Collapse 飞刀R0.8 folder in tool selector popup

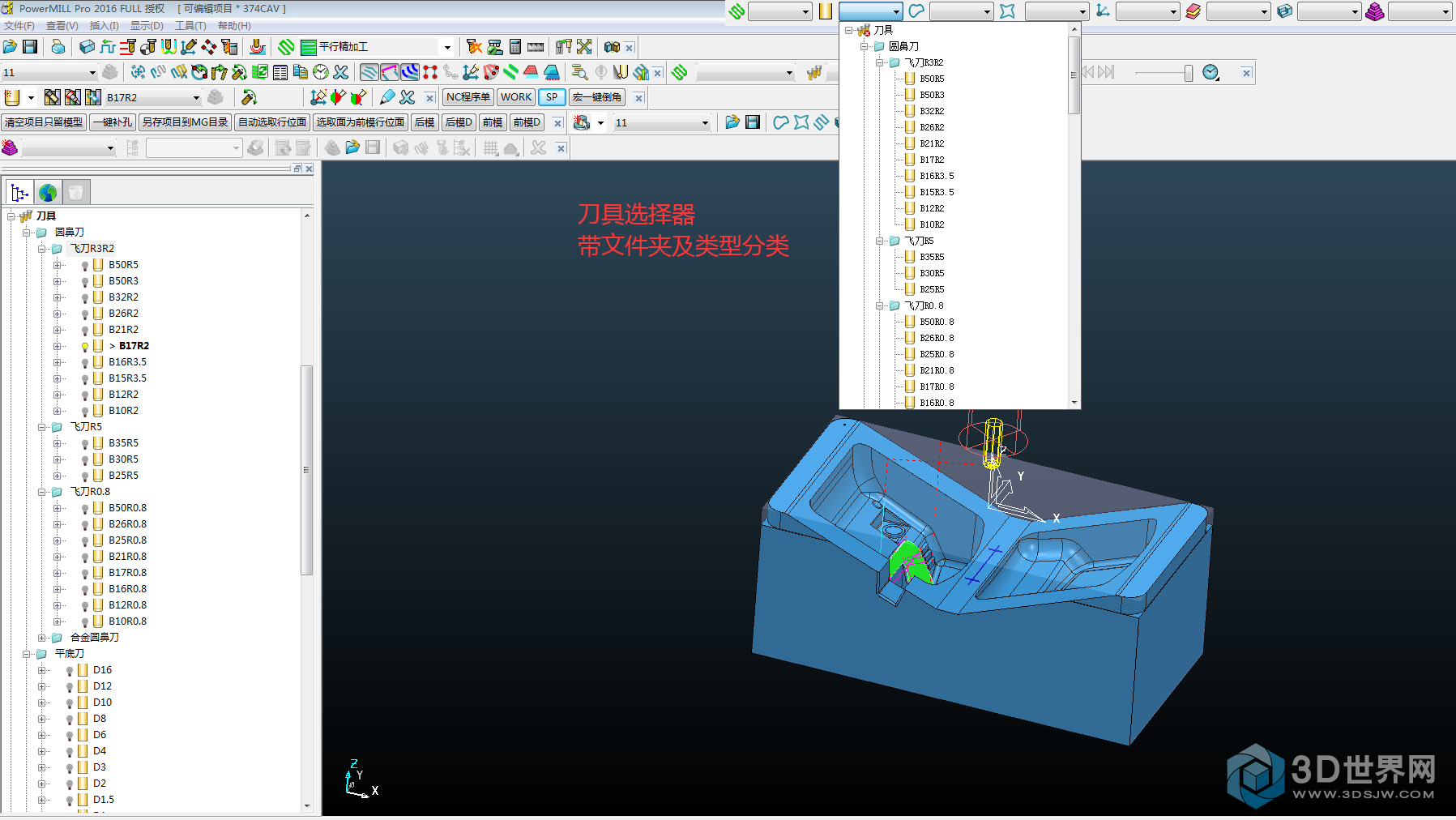point(879,305)
